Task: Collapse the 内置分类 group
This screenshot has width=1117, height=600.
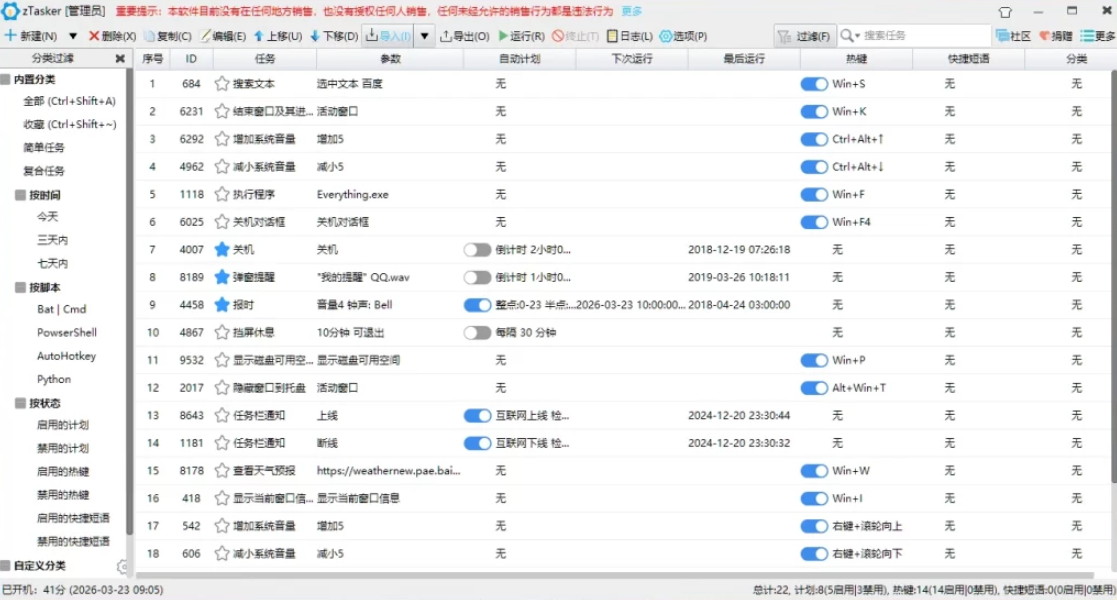Action: click(x=6, y=79)
